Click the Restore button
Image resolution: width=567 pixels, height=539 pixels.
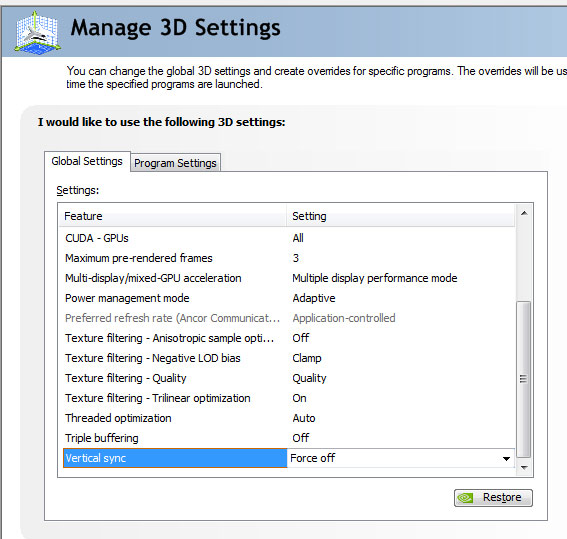point(493,498)
